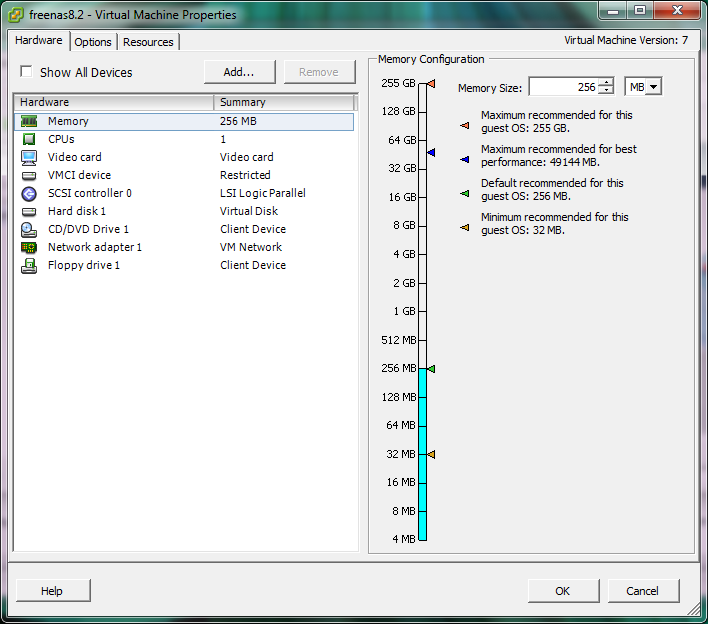Click 'VM Network' summary text
This screenshot has height=624, width=708.
point(251,247)
